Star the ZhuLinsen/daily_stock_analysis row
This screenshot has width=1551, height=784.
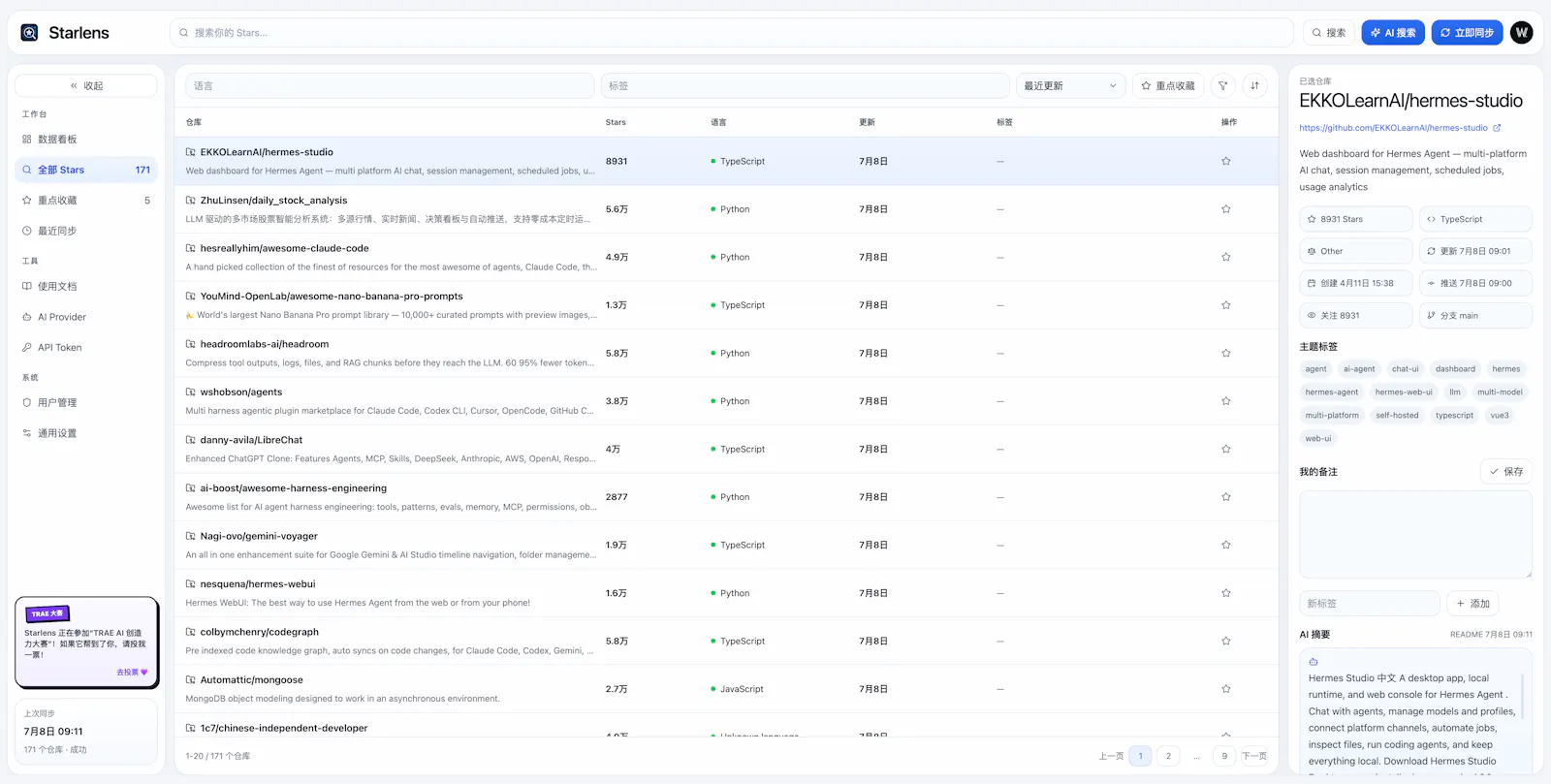(1226, 209)
